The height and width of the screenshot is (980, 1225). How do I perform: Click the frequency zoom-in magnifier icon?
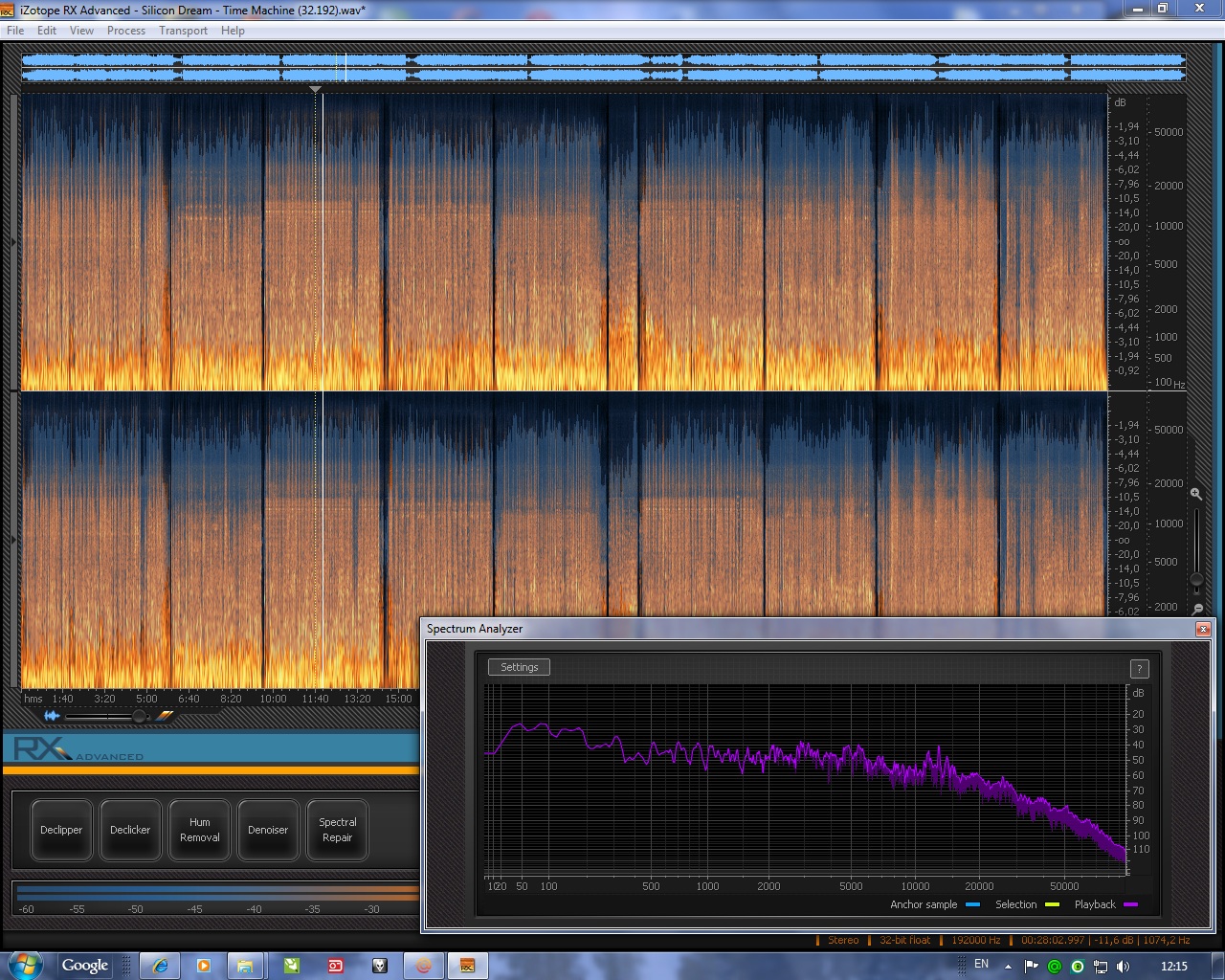tap(1196, 494)
